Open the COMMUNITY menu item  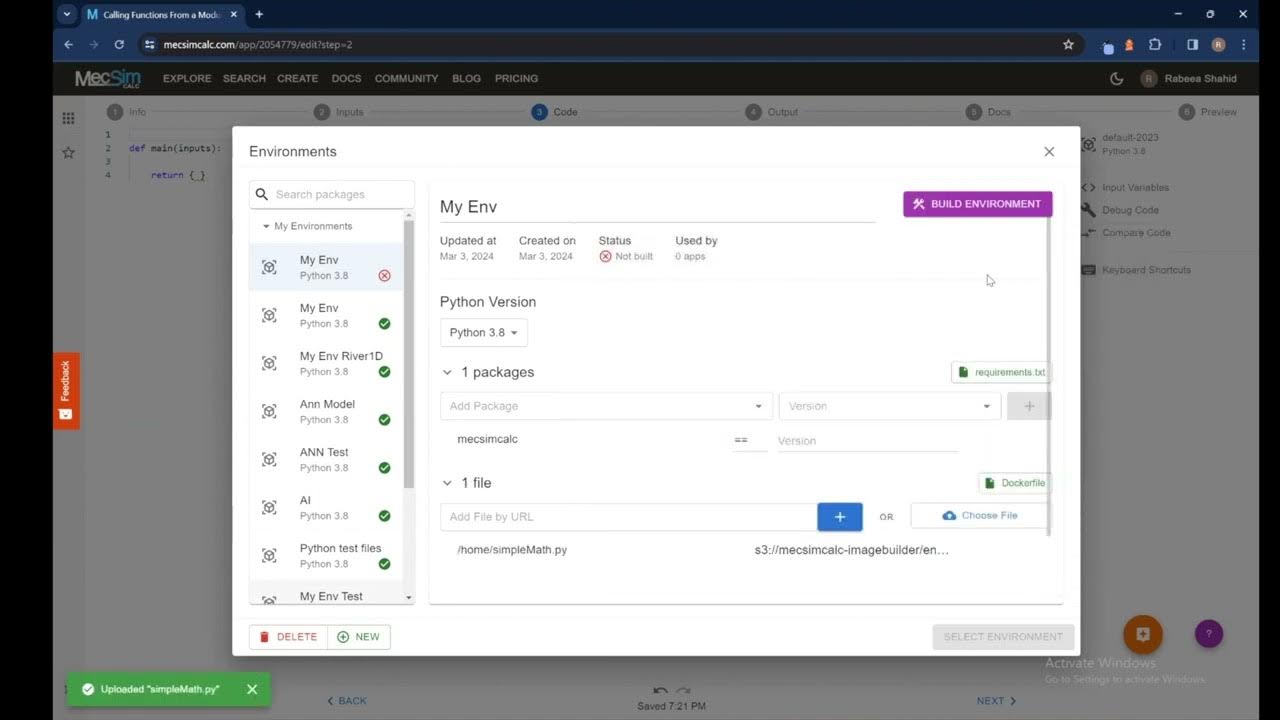coord(406,78)
